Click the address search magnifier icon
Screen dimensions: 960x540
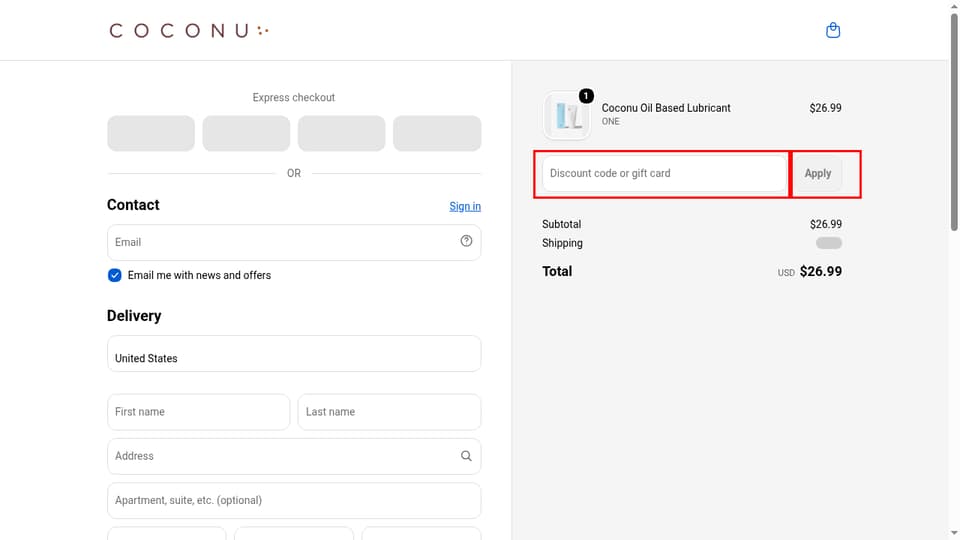[466, 456]
